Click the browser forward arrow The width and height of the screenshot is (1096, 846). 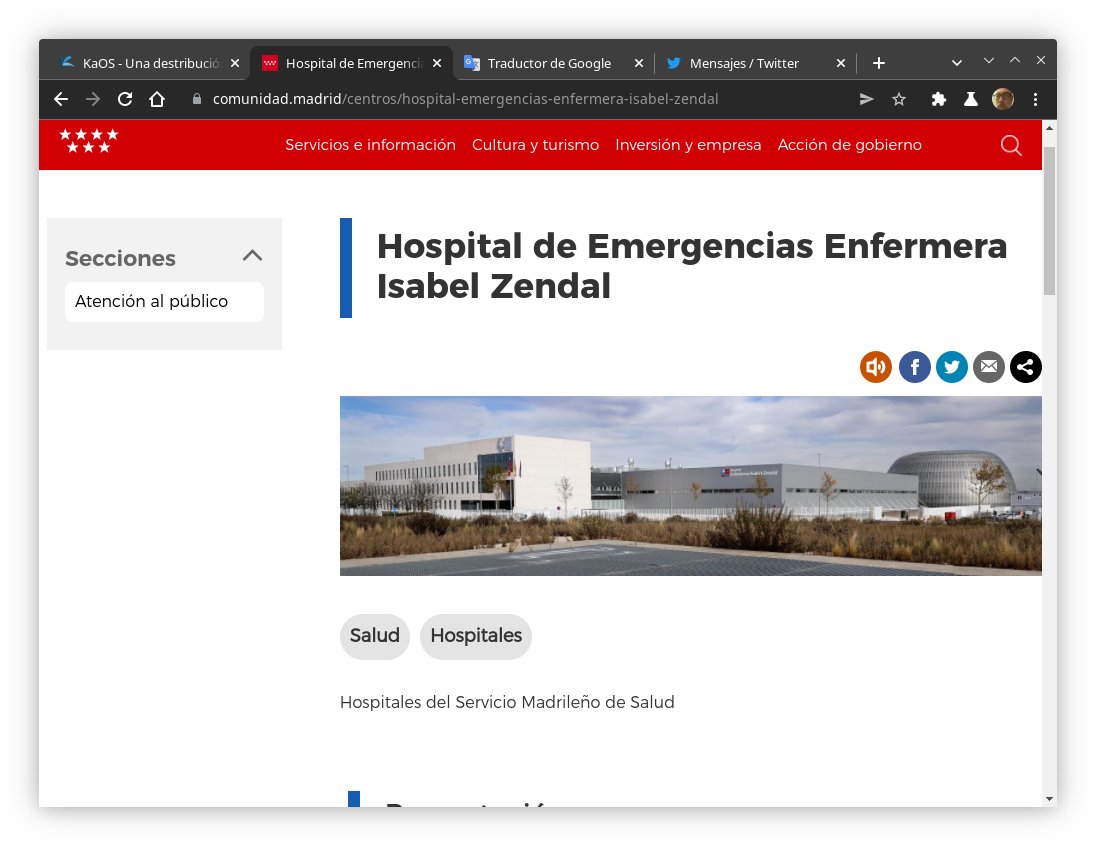click(x=93, y=99)
